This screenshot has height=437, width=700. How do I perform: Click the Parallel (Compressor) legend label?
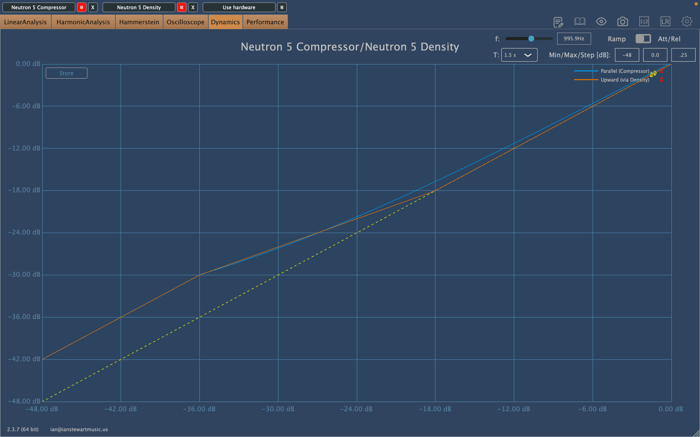[625, 71]
